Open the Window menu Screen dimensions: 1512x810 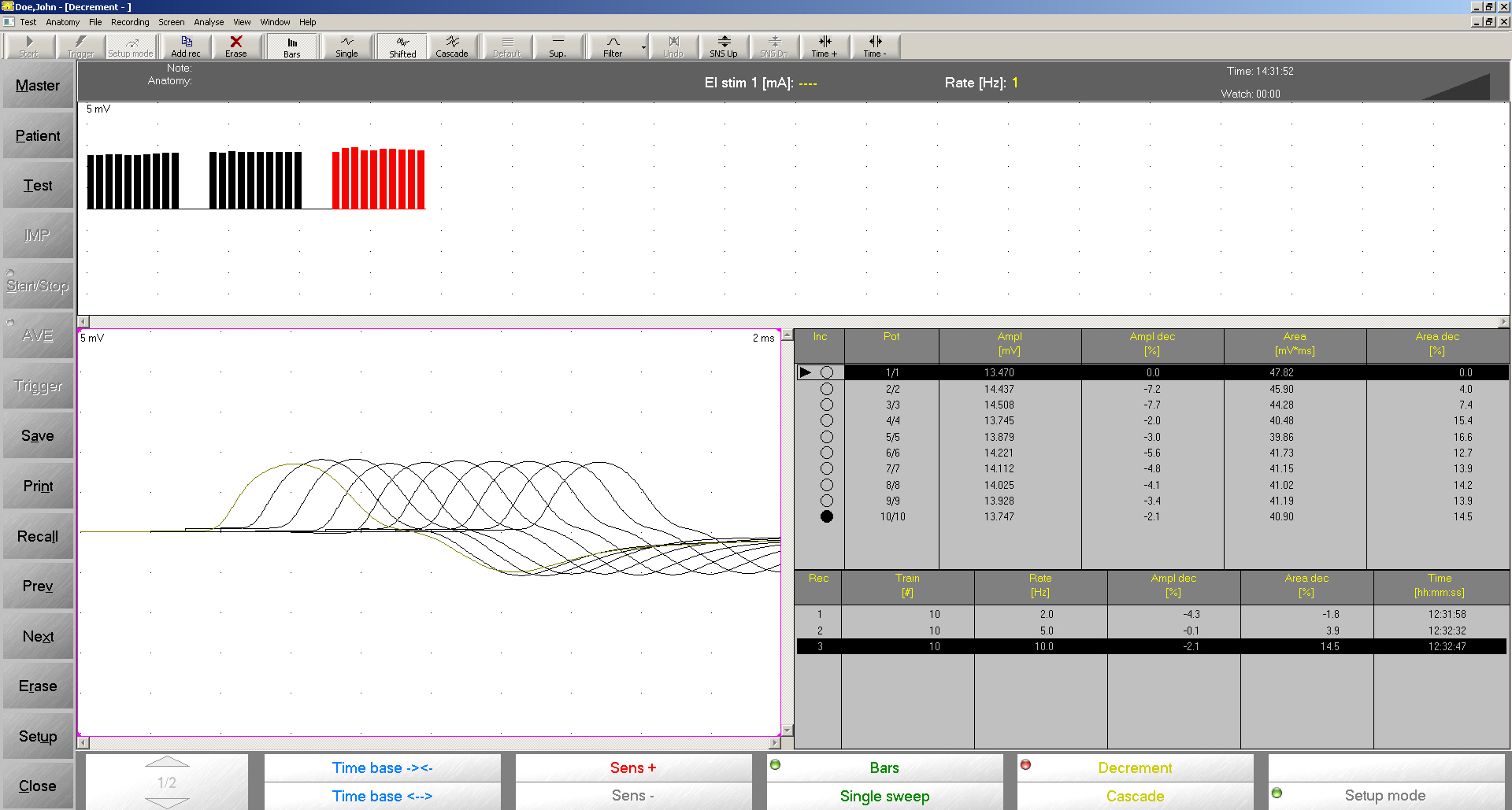tap(275, 22)
